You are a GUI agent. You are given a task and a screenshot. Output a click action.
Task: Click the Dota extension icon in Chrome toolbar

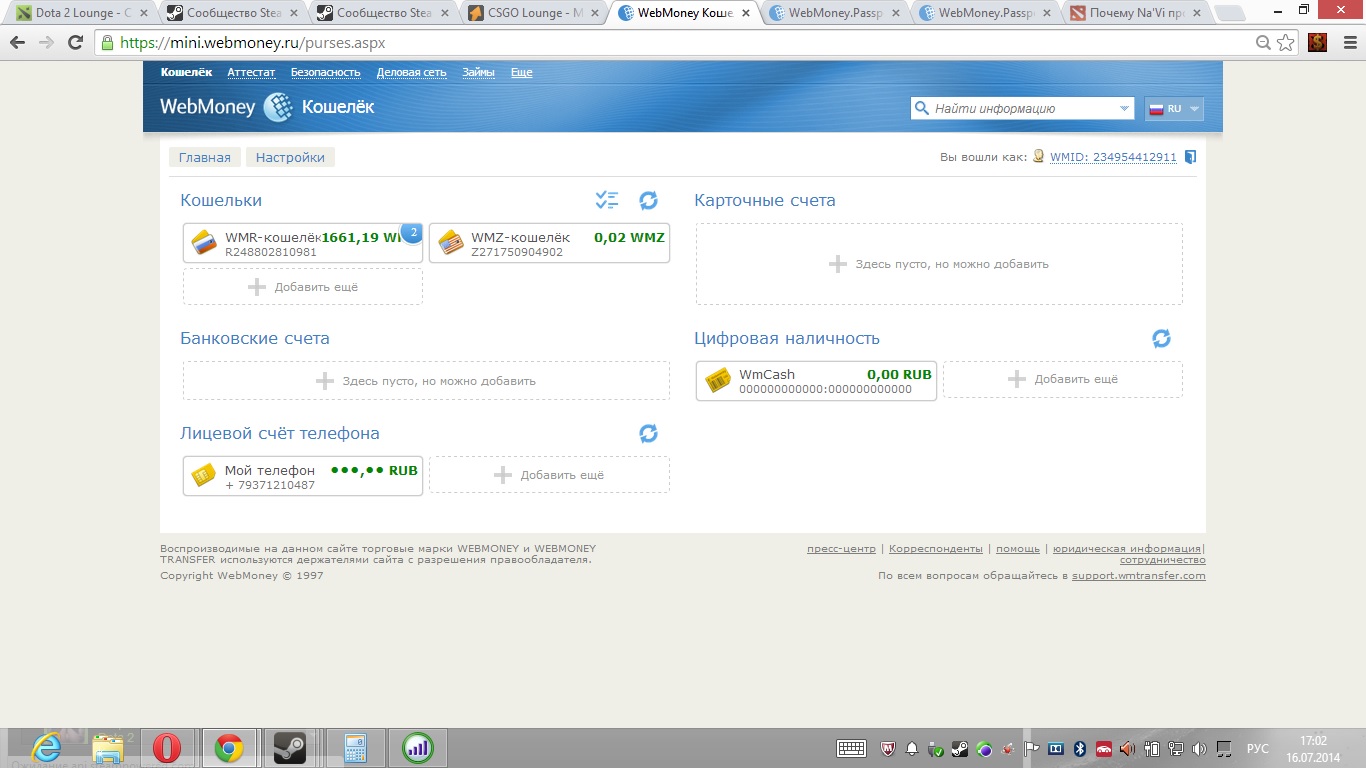pos(1316,43)
